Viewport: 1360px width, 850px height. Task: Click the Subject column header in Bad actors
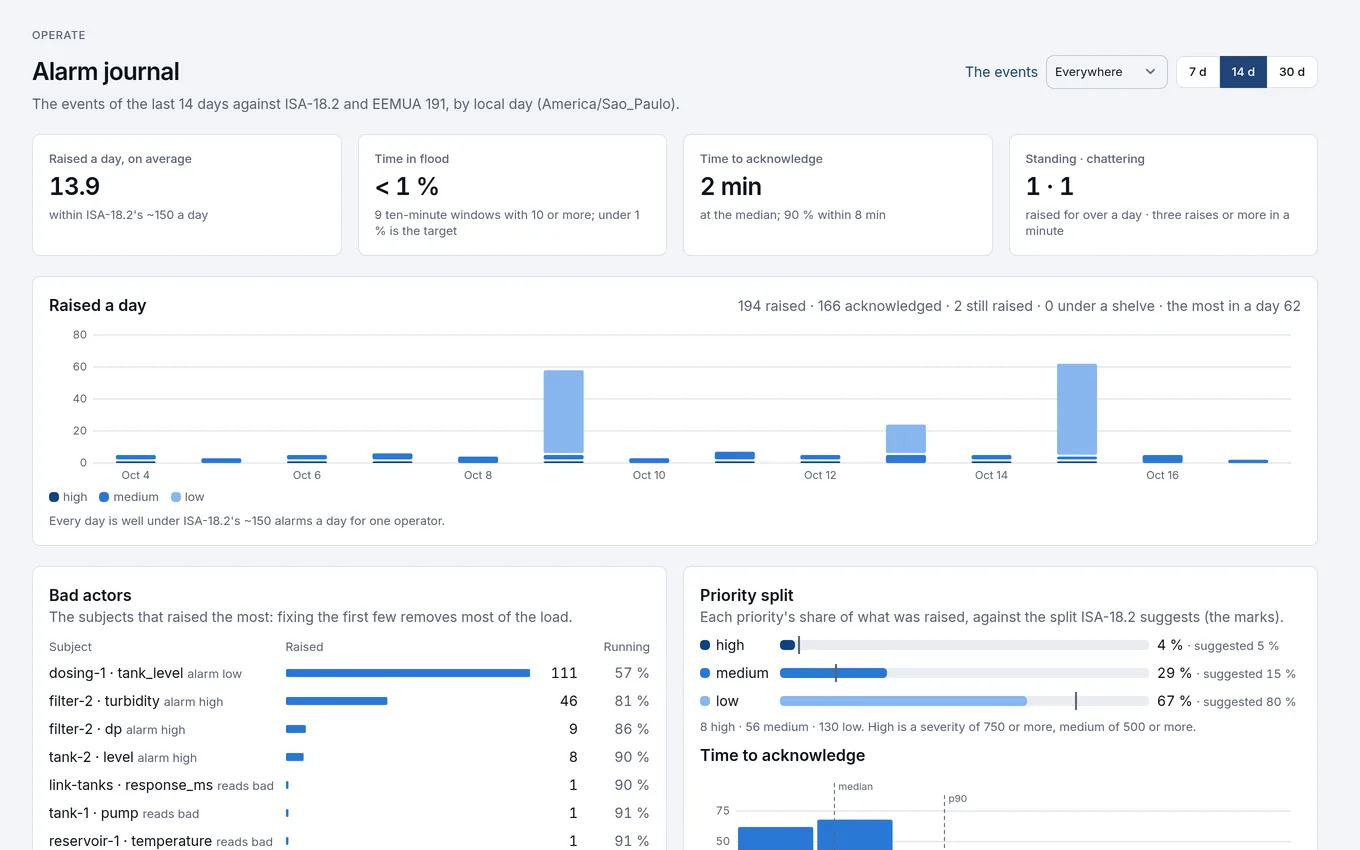[x=70, y=647]
